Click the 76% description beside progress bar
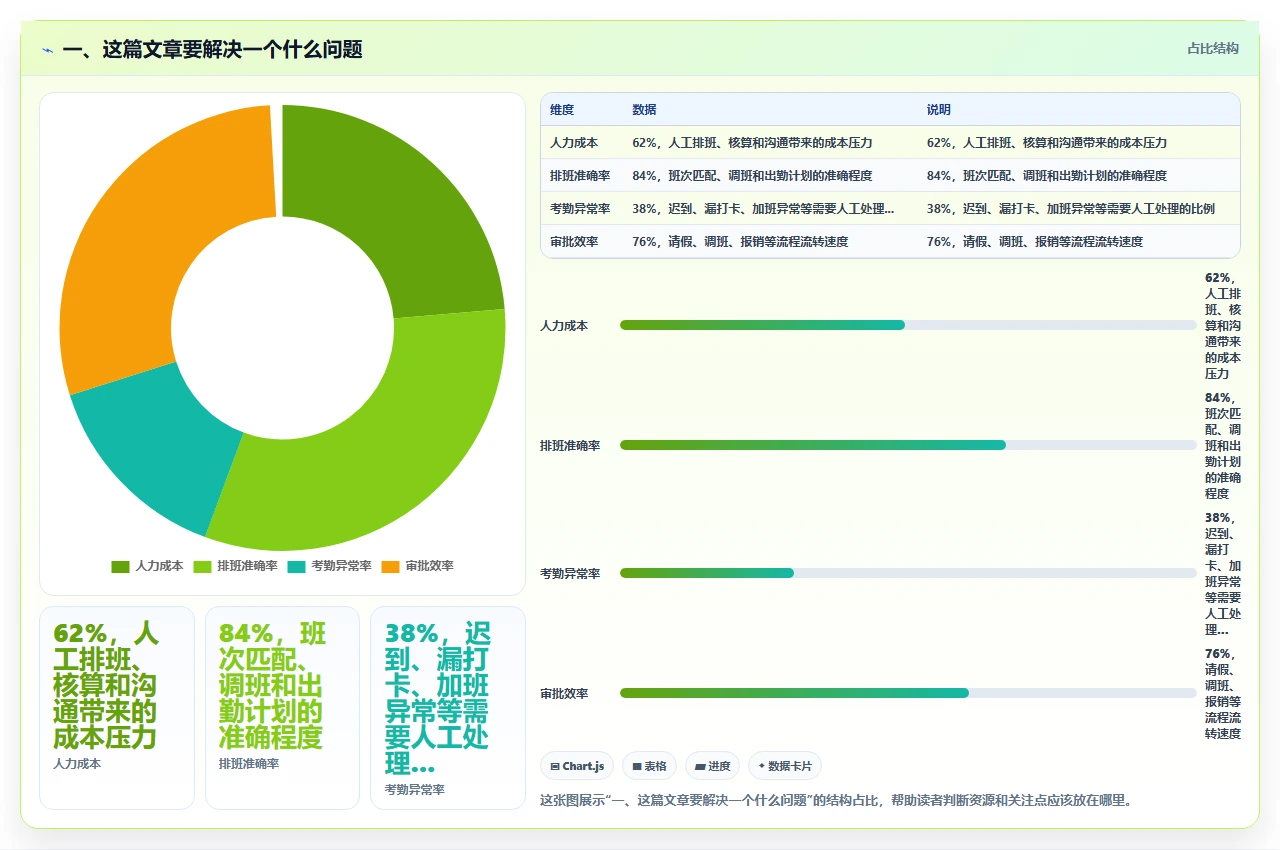The height and width of the screenshot is (850, 1280). coord(1224,694)
